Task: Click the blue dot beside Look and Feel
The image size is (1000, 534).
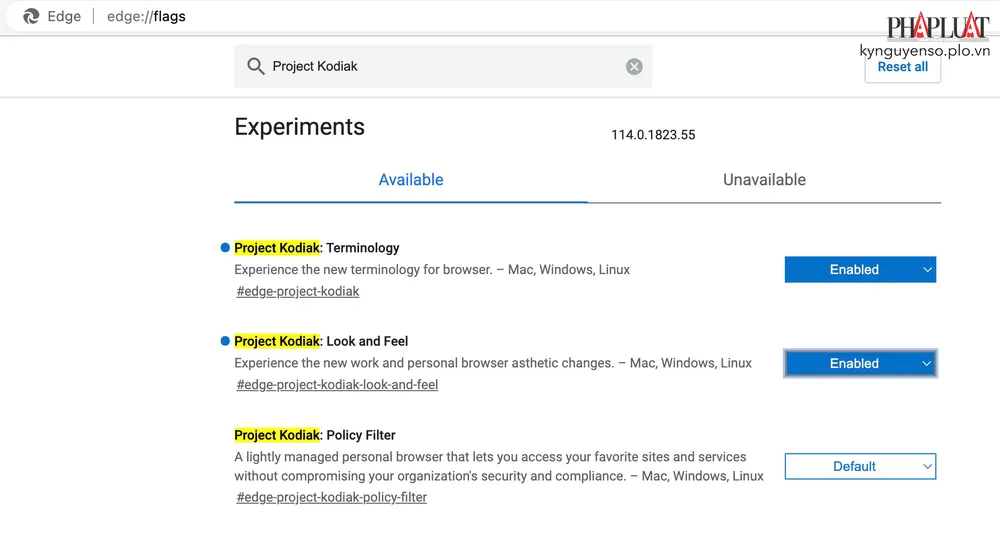Action: [x=225, y=341]
